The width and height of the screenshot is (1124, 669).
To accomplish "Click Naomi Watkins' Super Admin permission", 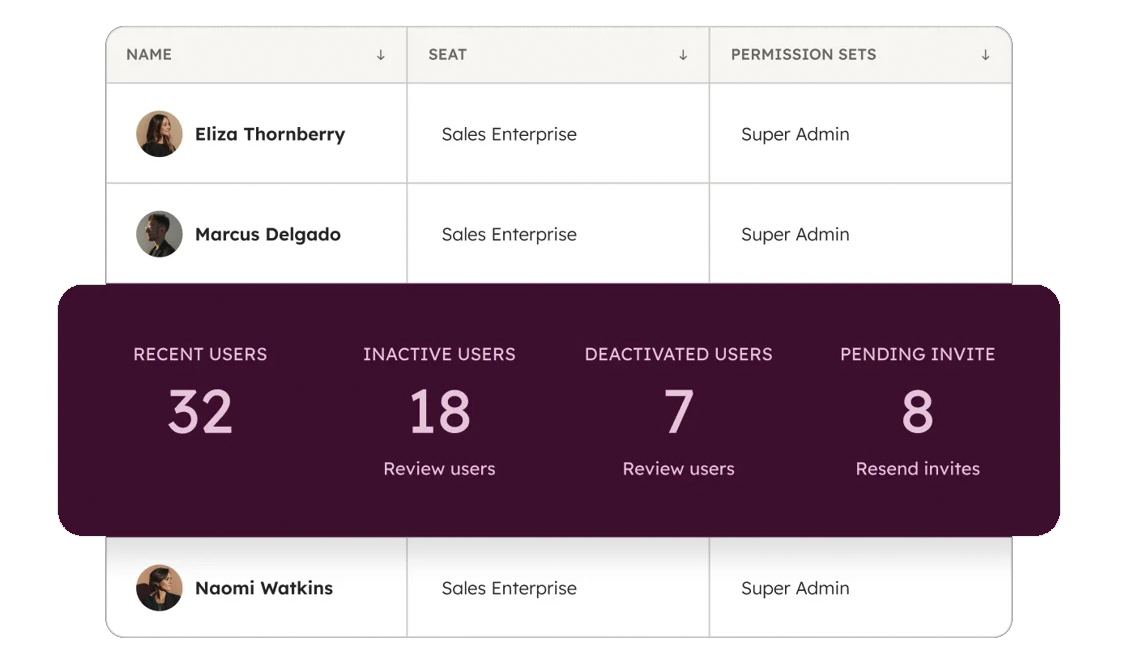I will pyautogui.click(x=795, y=588).
